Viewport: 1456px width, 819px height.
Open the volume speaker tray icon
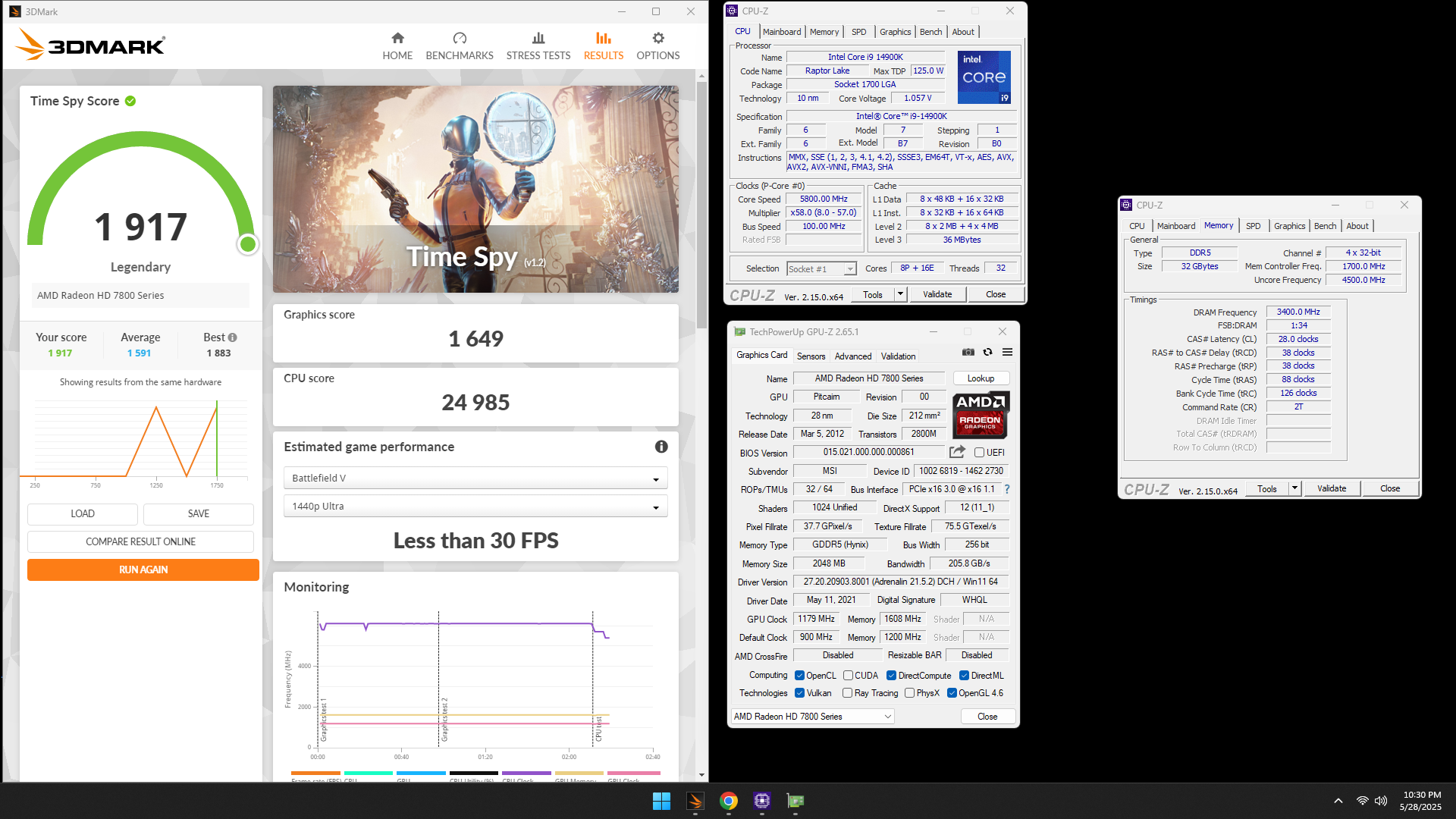pyautogui.click(x=1381, y=801)
